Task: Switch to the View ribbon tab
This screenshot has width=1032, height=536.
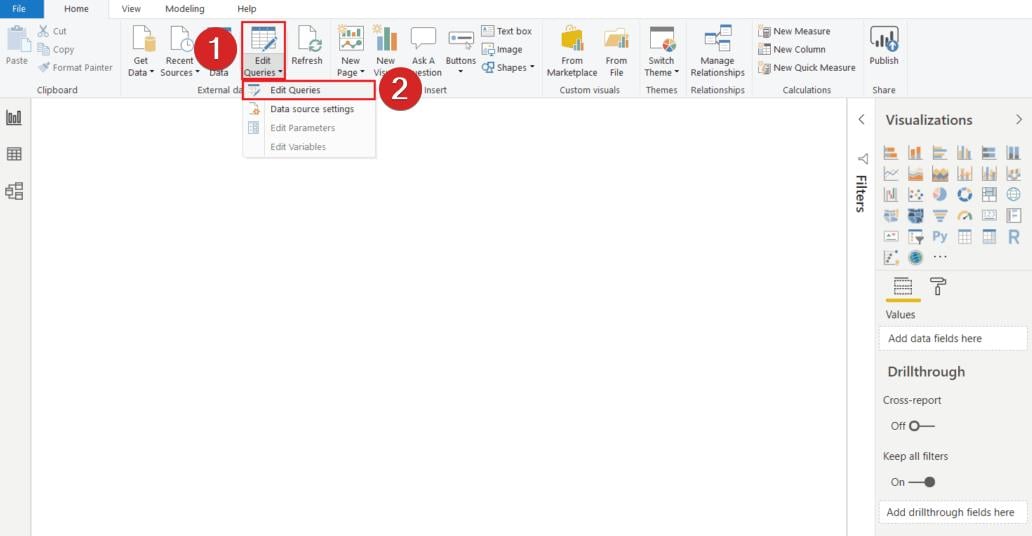Action: click(131, 9)
